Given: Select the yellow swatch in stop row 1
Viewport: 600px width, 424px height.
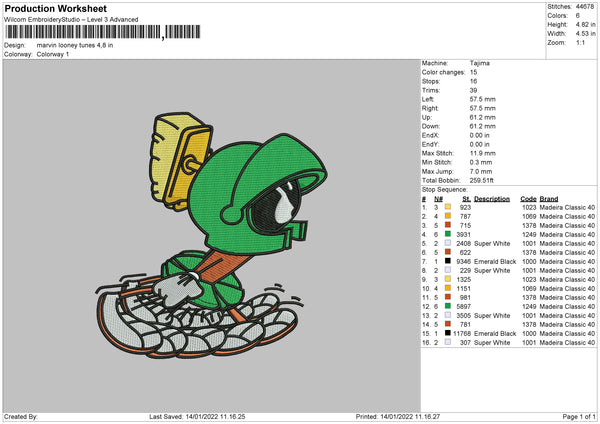Looking at the screenshot, I should tap(447, 207).
